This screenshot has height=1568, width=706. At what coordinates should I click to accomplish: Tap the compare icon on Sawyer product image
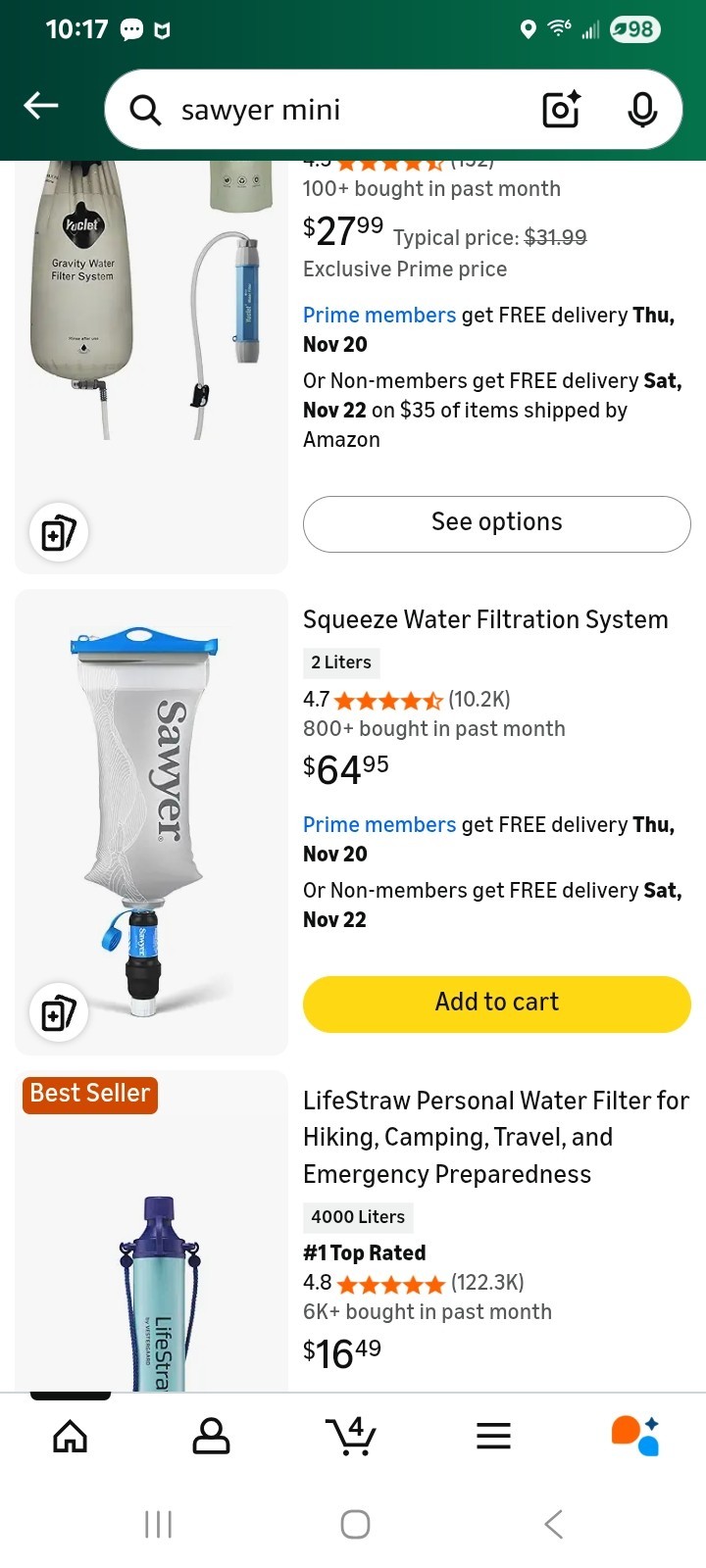[58, 1013]
